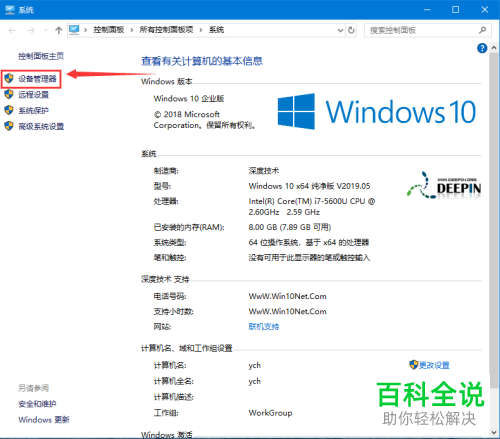This screenshot has height=439, width=500.
Task: Select 所有控制面板项 breadcrumb
Action: (166, 30)
